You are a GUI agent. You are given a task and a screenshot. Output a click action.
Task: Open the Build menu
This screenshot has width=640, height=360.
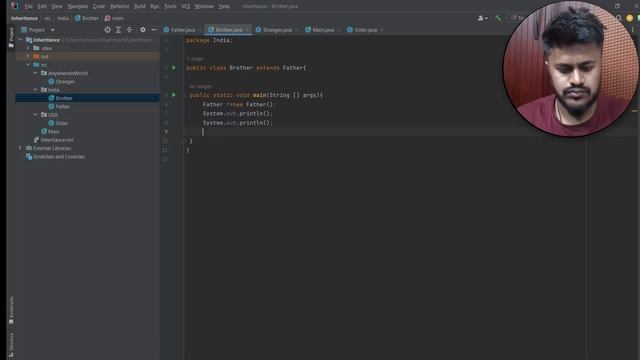point(140,6)
